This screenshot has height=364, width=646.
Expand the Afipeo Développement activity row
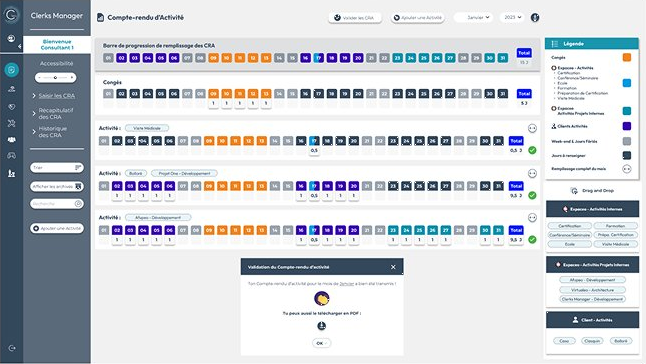532,217
